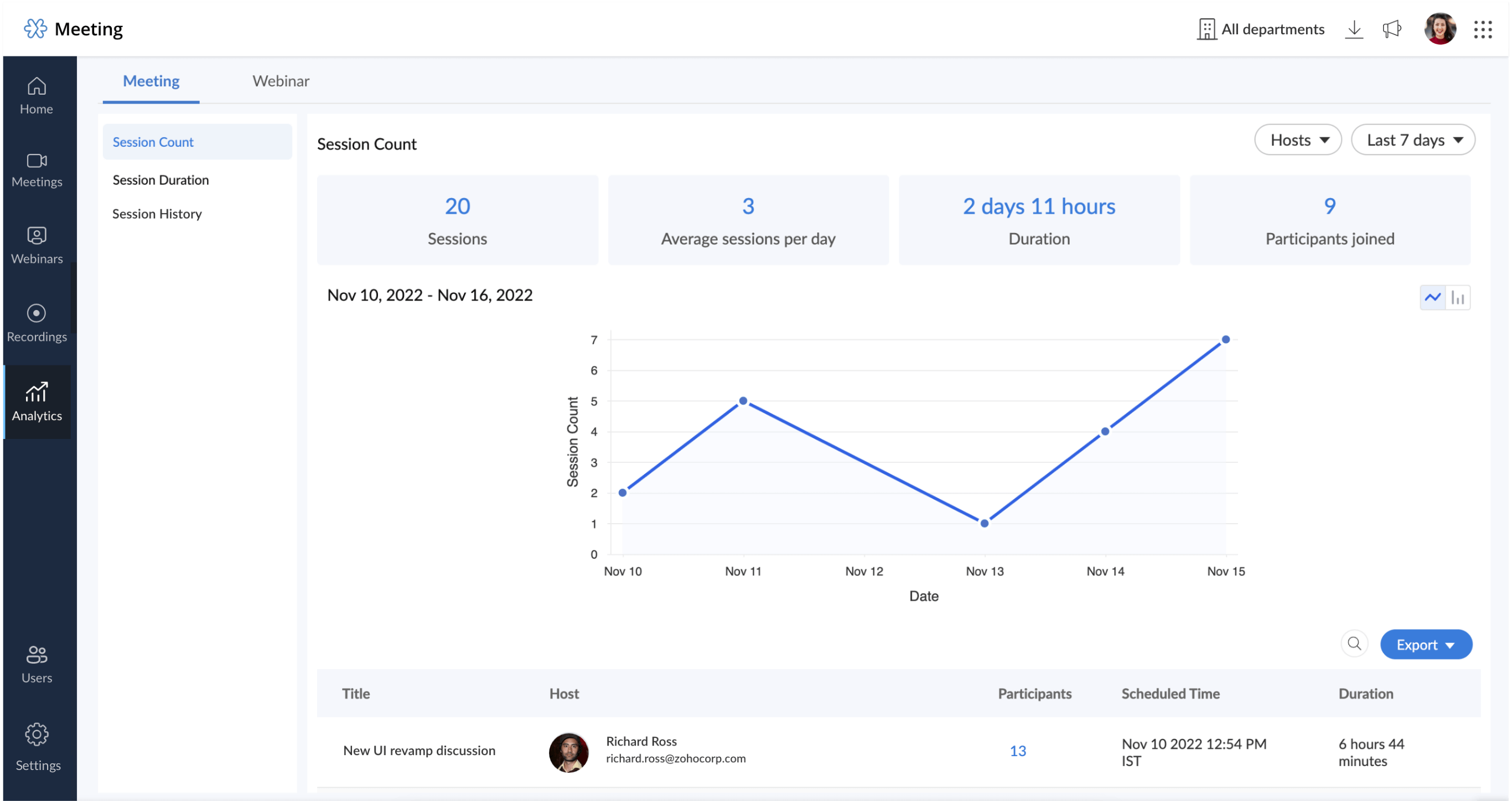Click the search icon in table
The image size is (1512, 801).
1355,644
